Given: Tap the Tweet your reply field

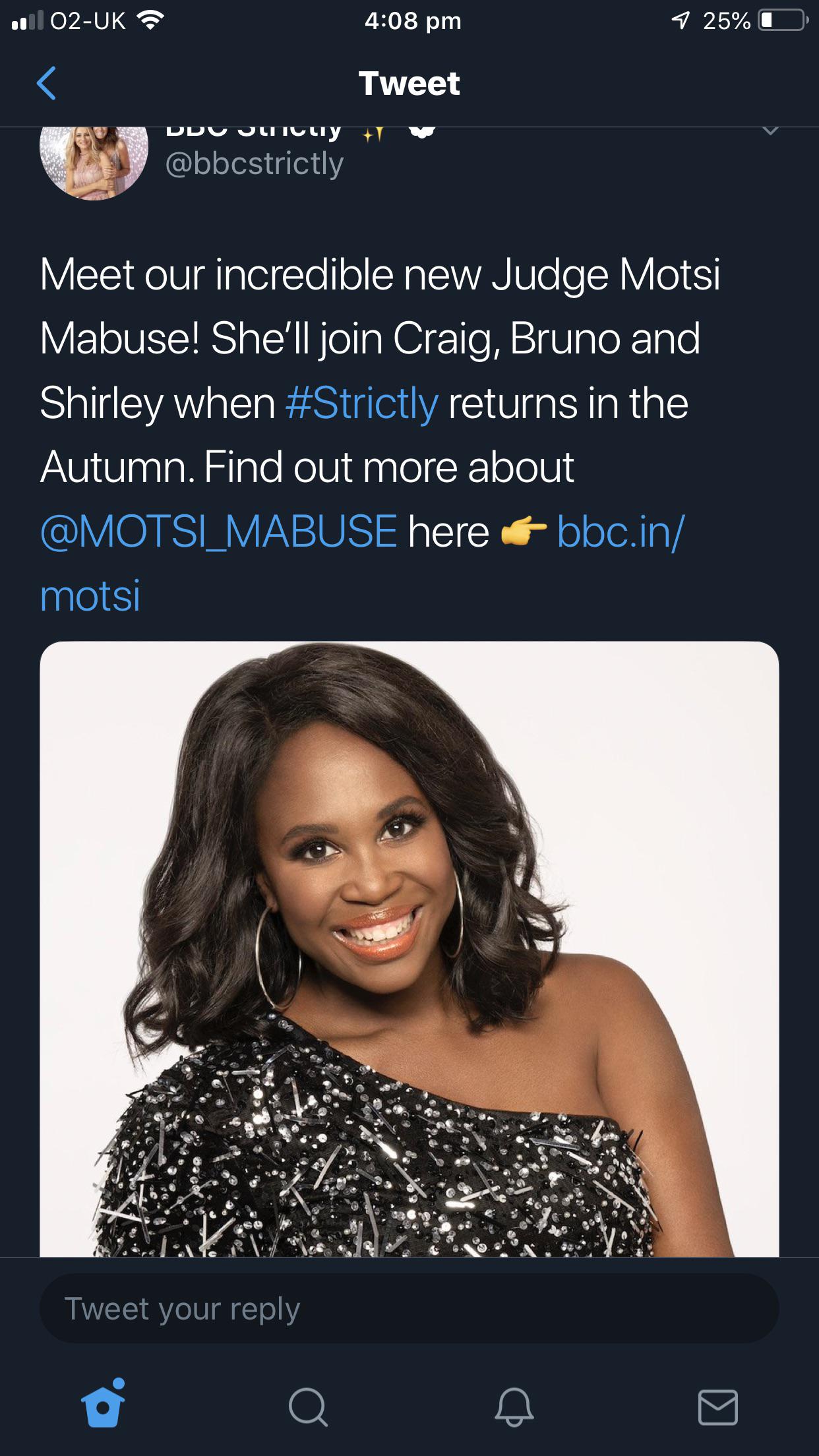Looking at the screenshot, I should point(409,1309).
